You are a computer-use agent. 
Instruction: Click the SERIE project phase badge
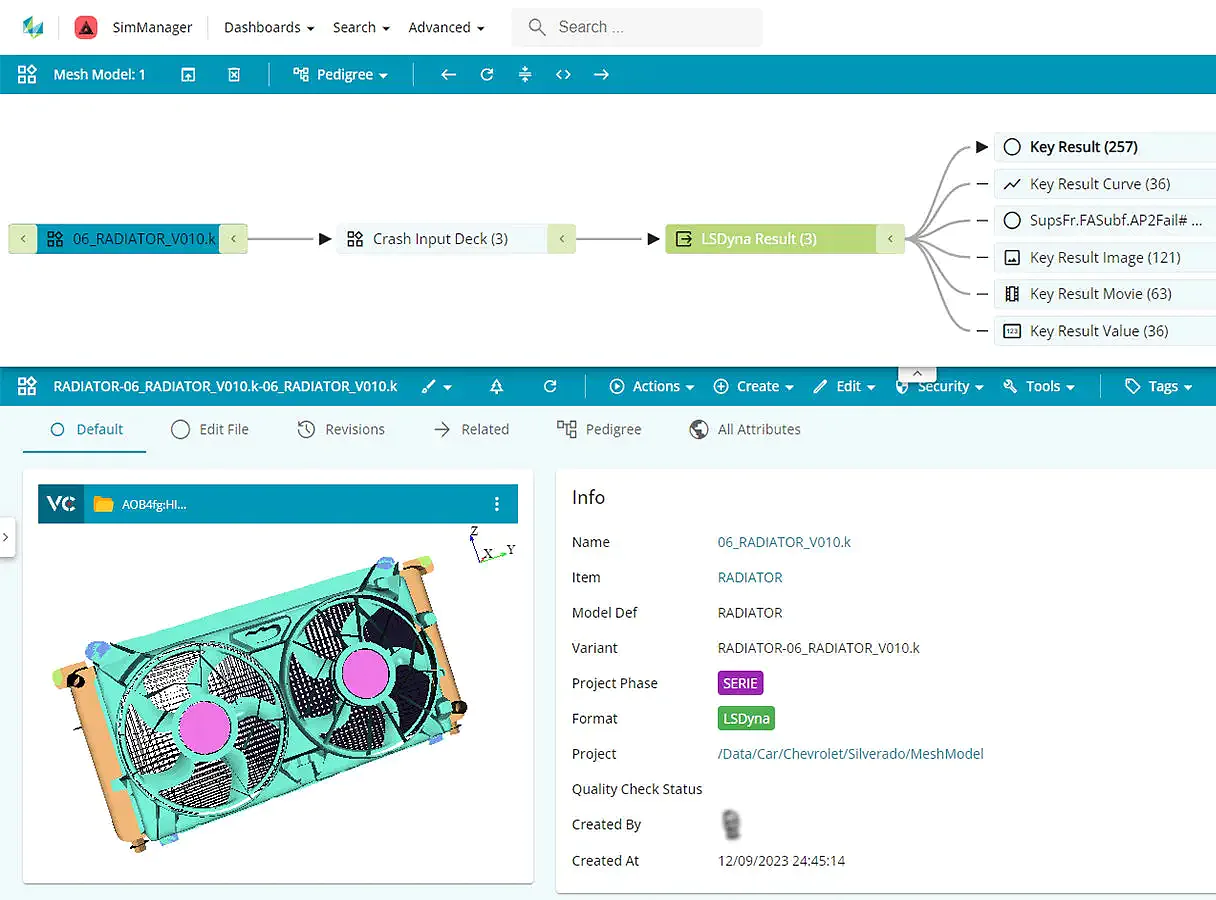click(741, 683)
